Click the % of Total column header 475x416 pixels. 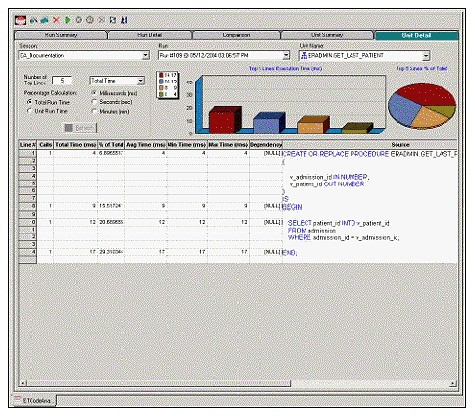coord(111,145)
